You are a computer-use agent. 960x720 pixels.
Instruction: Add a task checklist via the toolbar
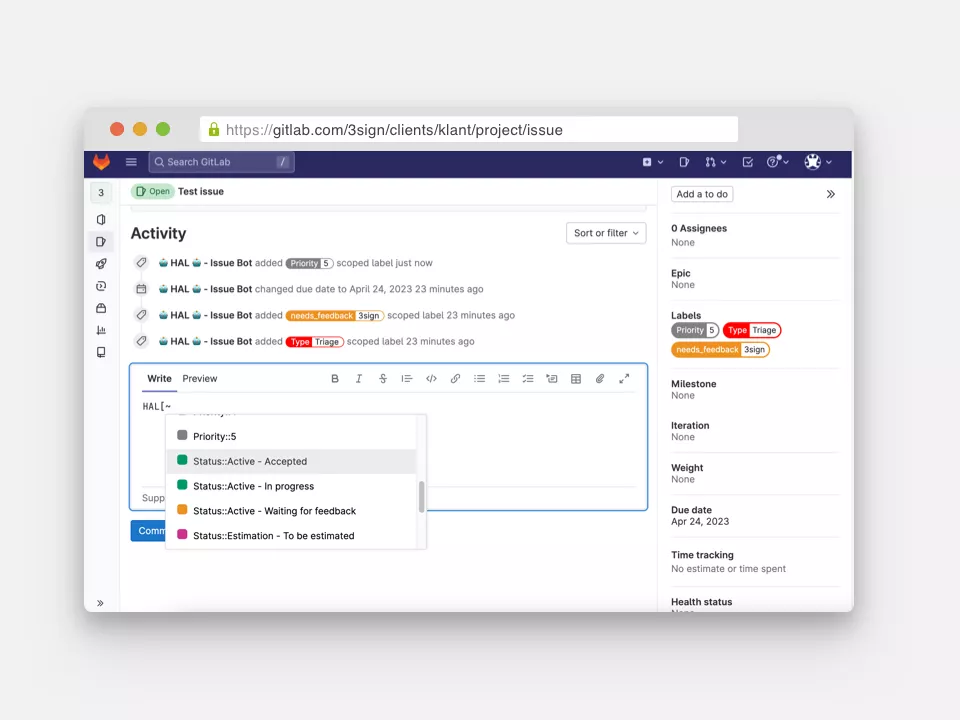pos(528,379)
